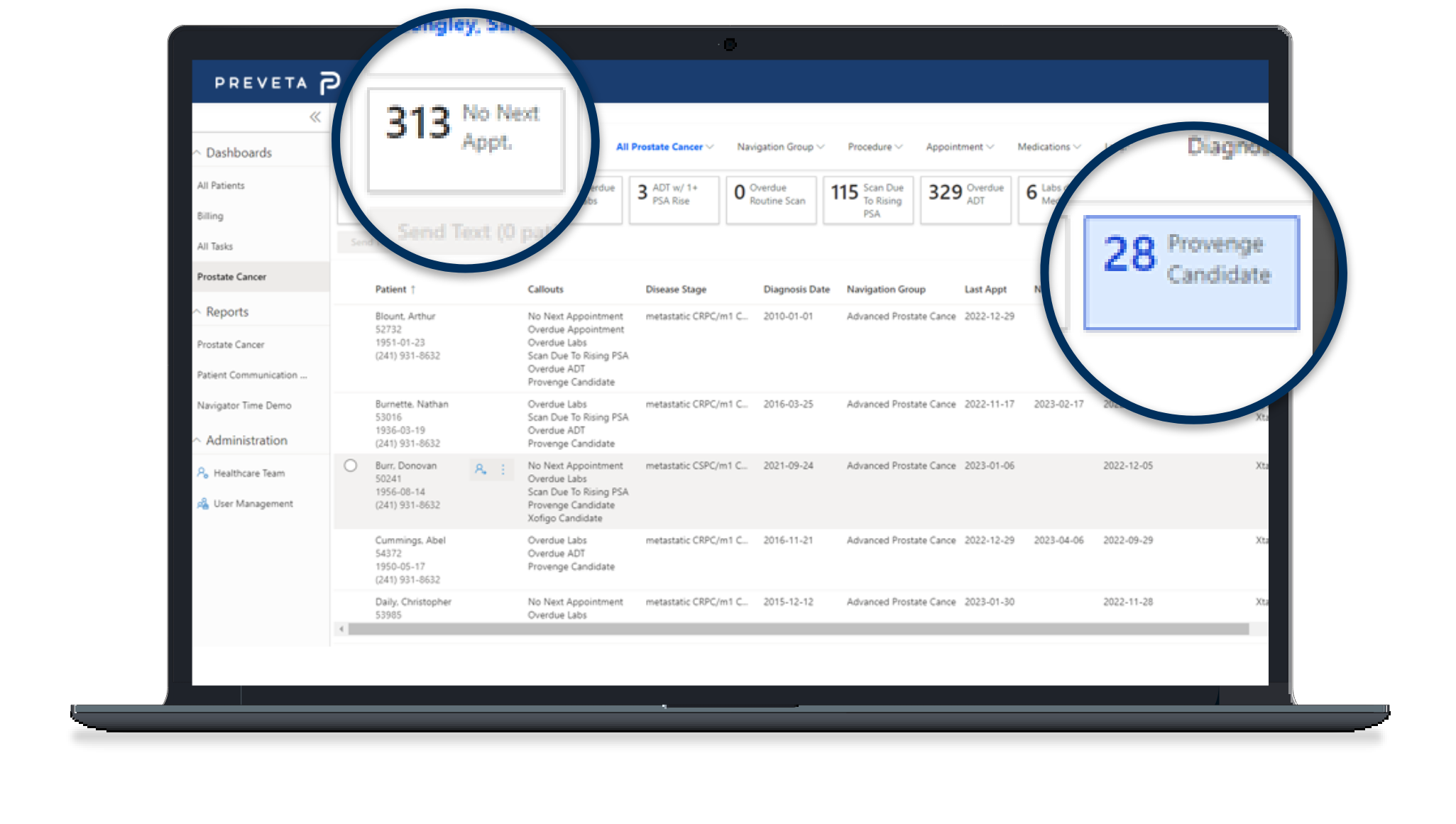Click patient name Burr, Donovan
Viewport: 1456px width, 824px height.
click(x=406, y=466)
